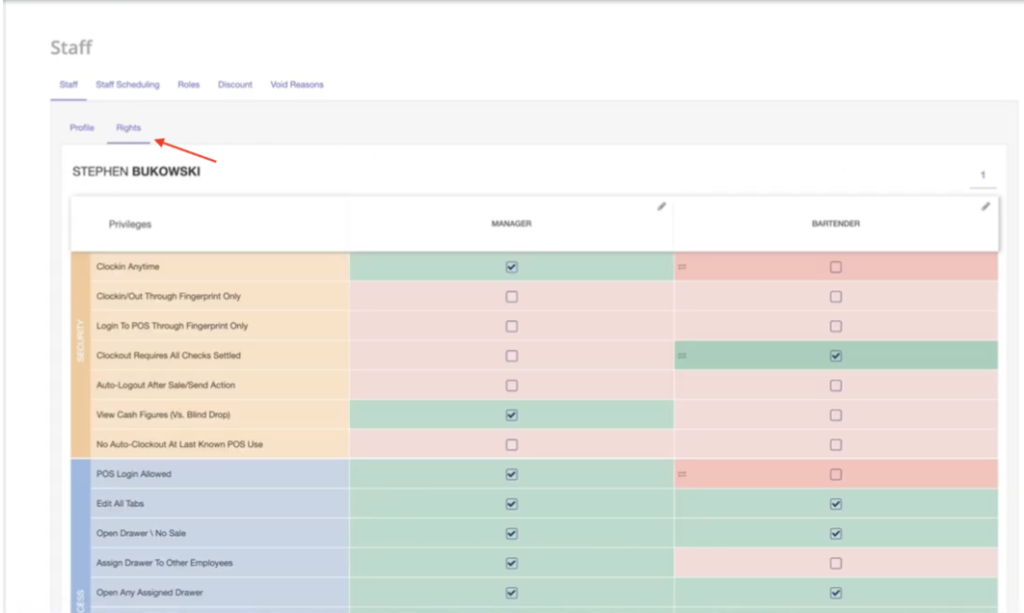Uncheck Clockin Anytime for Manager
Screen dimensions: 1024x613
pos(511,267)
